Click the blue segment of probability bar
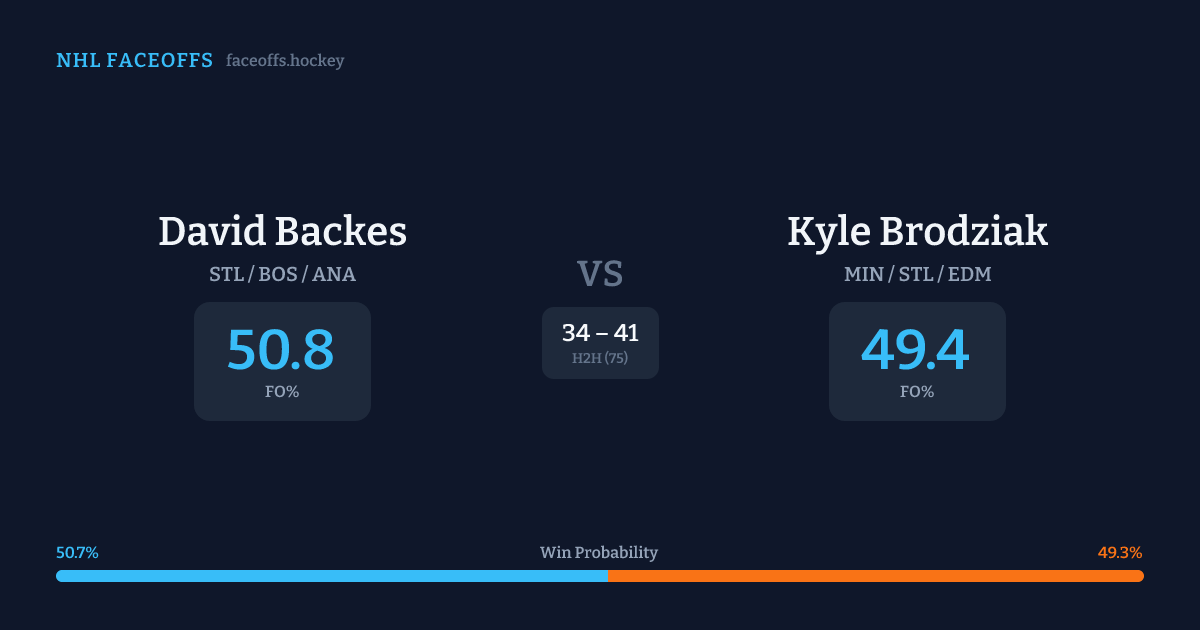The image size is (1200, 630). (330, 576)
